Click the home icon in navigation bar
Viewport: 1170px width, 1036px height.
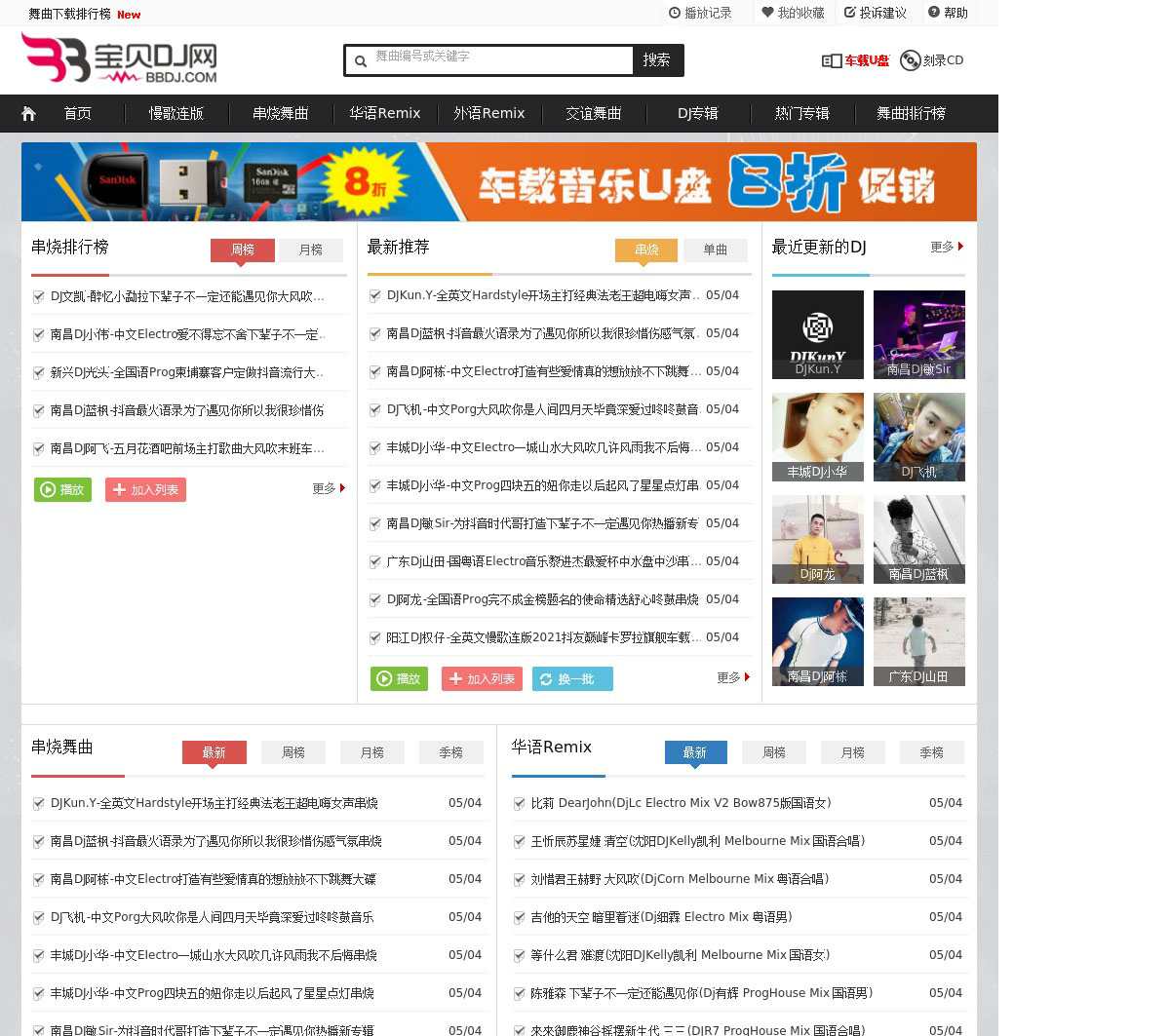click(x=28, y=114)
